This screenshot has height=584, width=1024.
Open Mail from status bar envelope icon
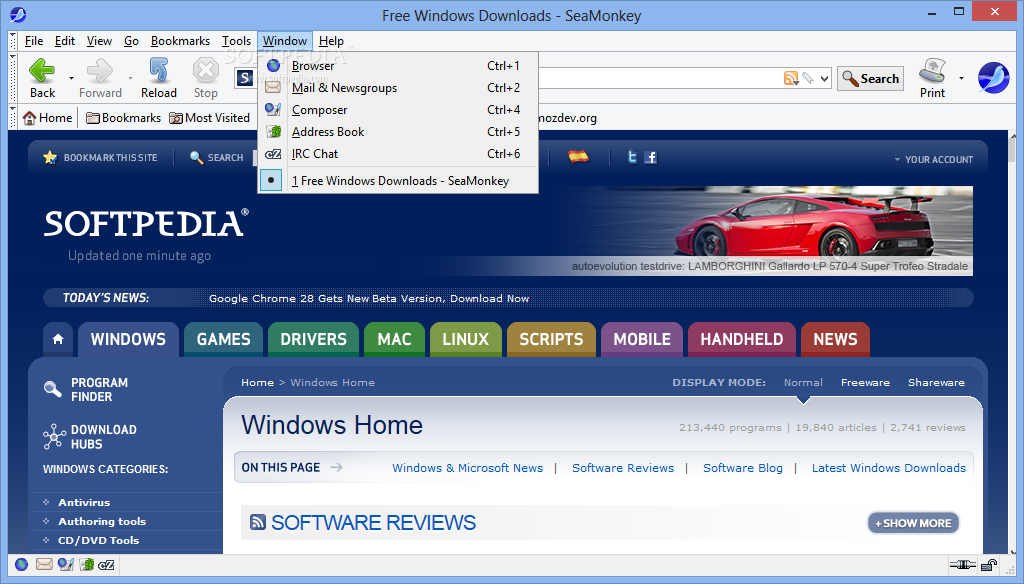[x=44, y=564]
